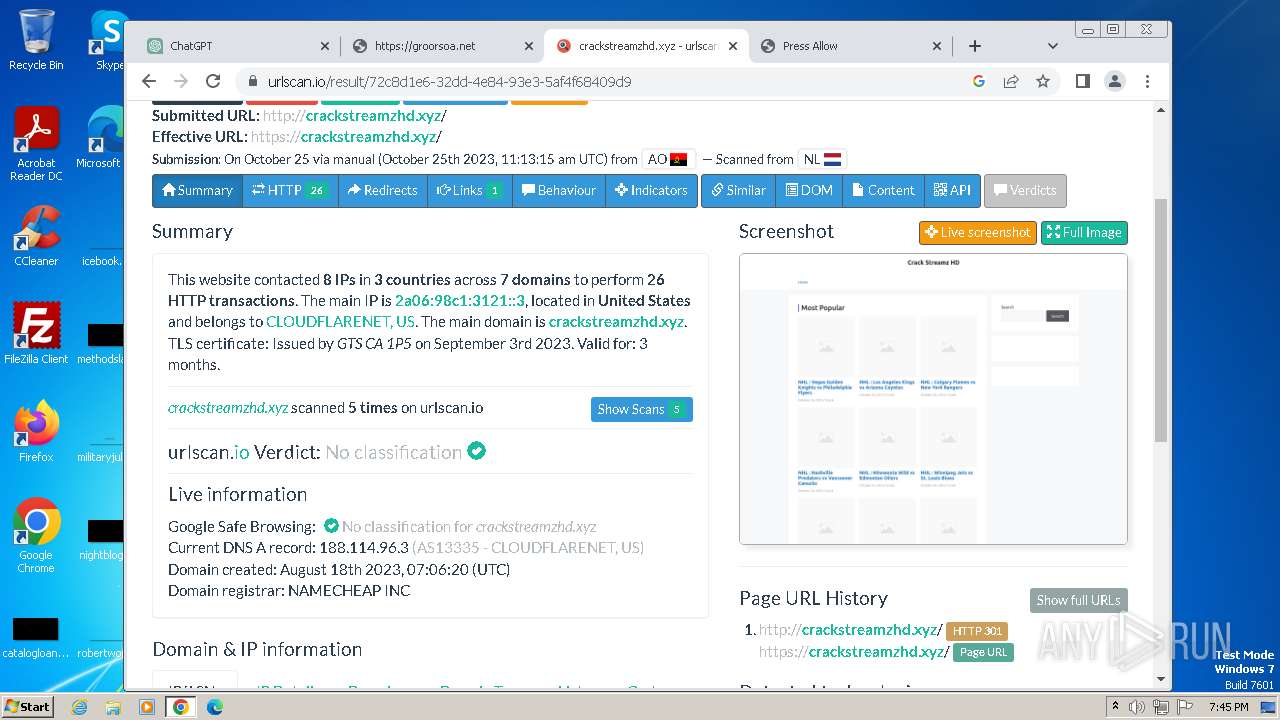Open the API tab

click(952, 190)
